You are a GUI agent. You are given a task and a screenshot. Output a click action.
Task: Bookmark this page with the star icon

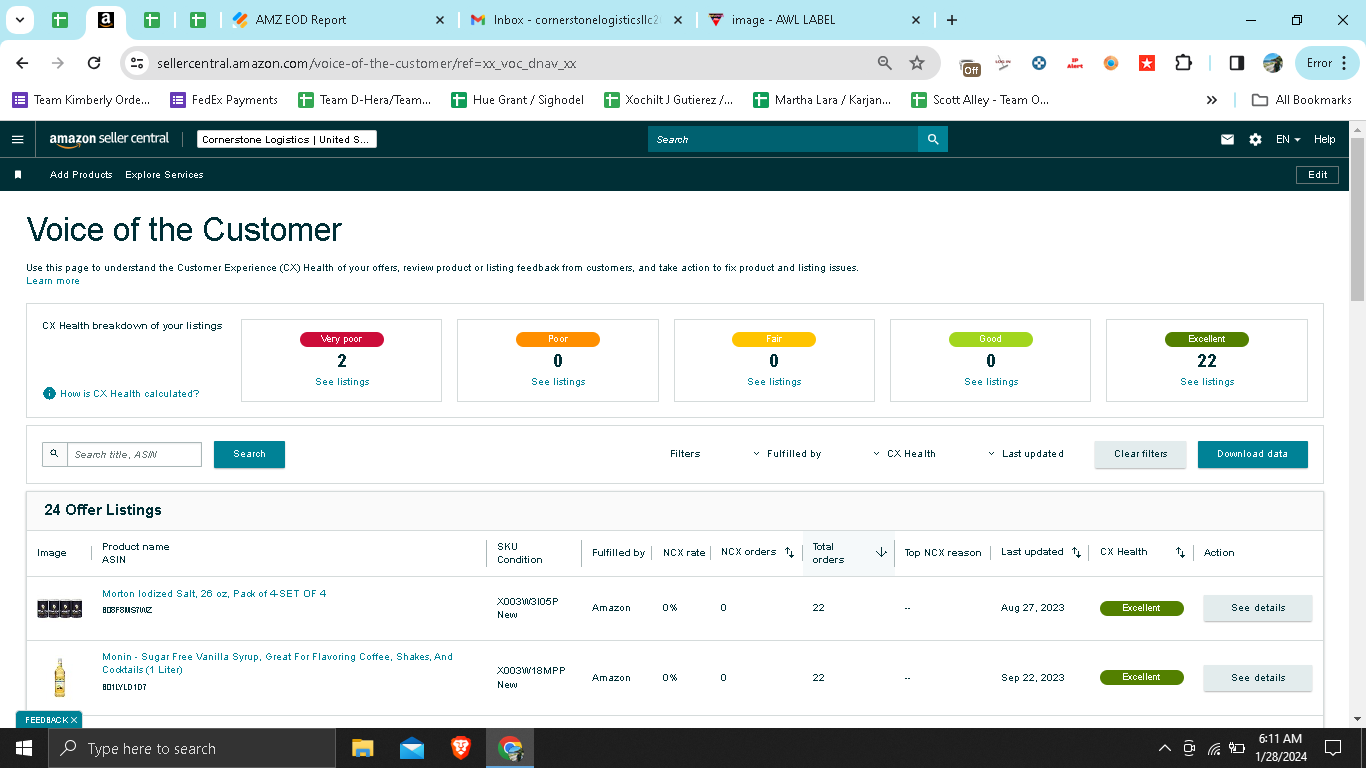pos(917,63)
